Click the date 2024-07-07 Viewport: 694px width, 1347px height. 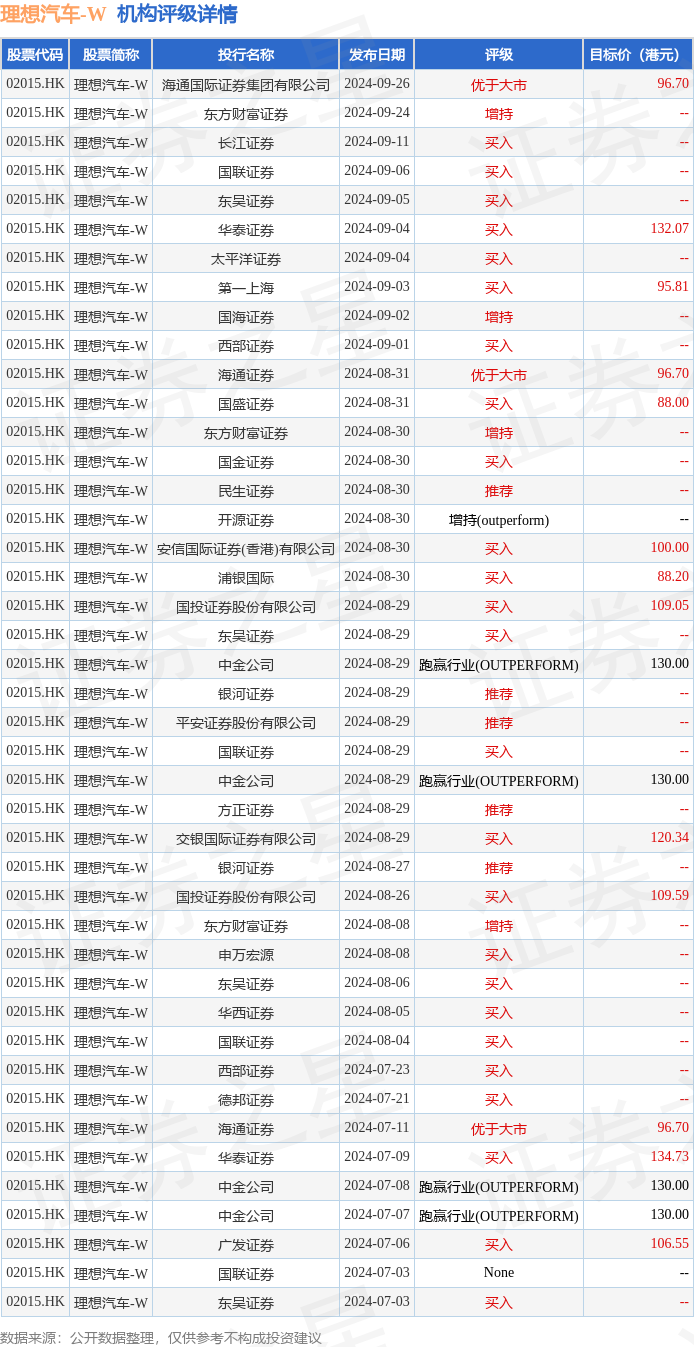377,1215
